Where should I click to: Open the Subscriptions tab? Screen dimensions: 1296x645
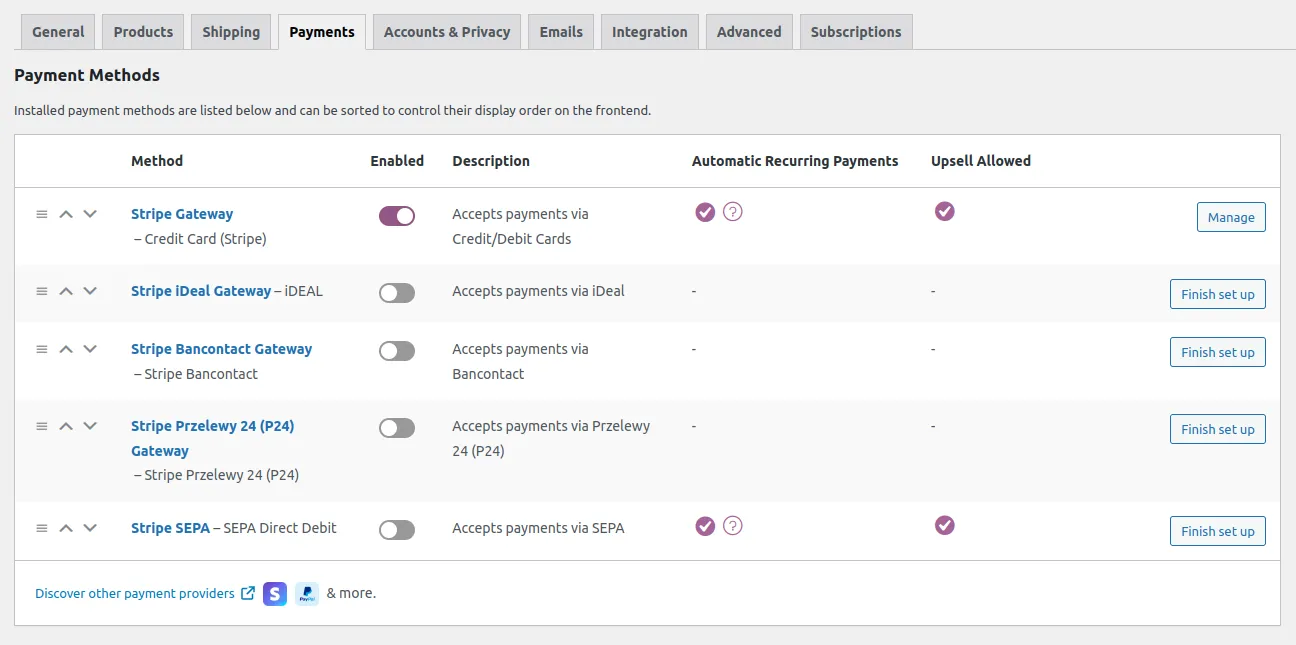coord(856,32)
